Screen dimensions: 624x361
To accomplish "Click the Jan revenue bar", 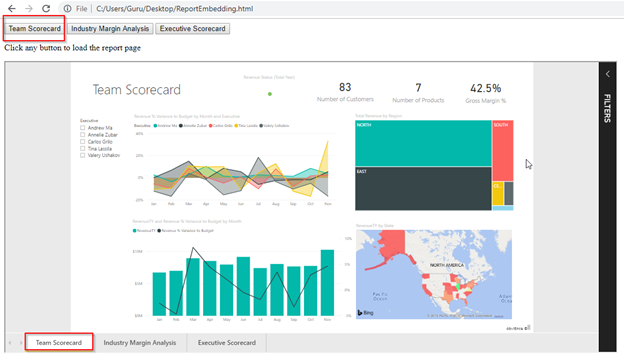I will (159, 294).
